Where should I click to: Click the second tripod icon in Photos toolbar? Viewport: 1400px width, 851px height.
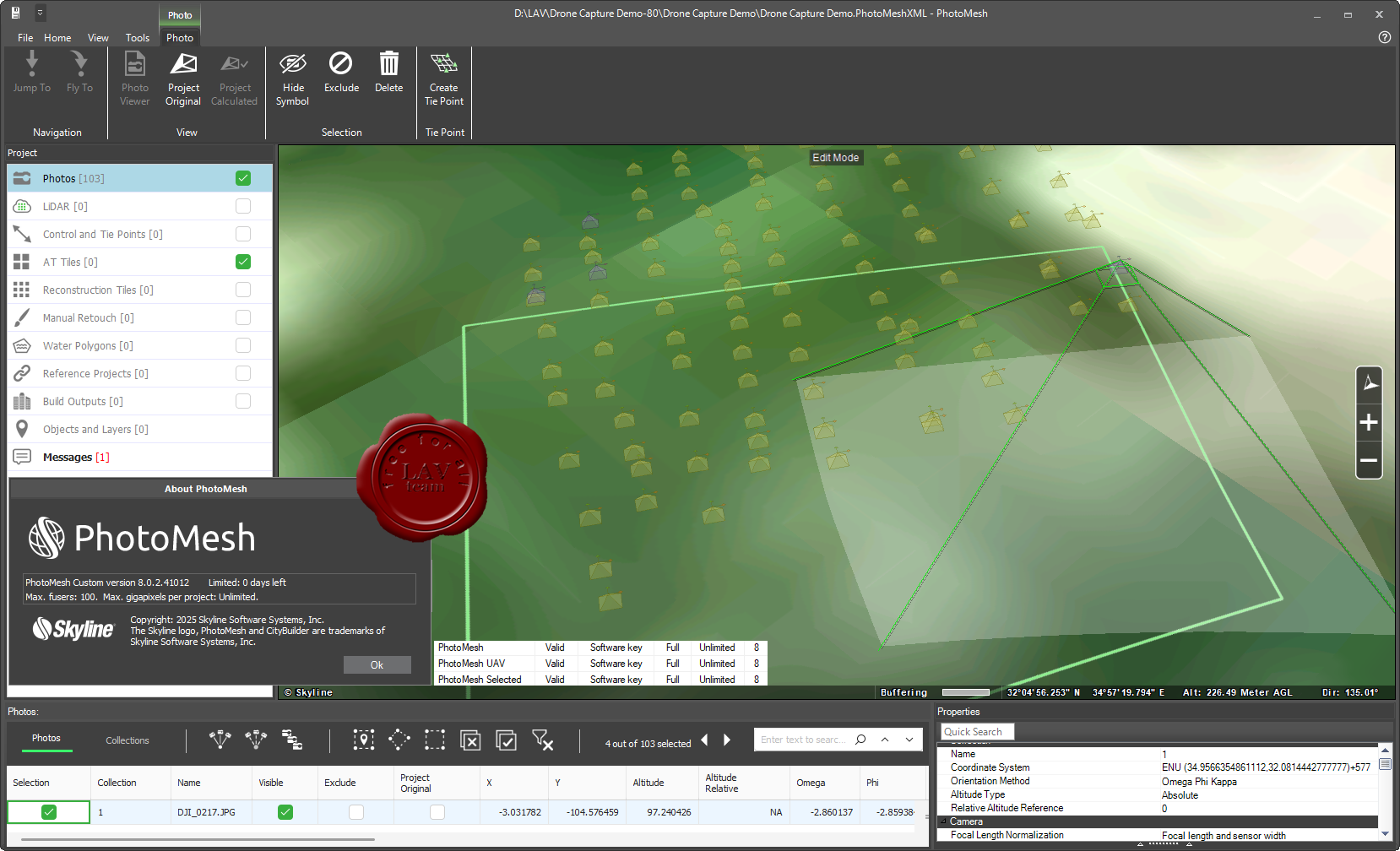[256, 740]
